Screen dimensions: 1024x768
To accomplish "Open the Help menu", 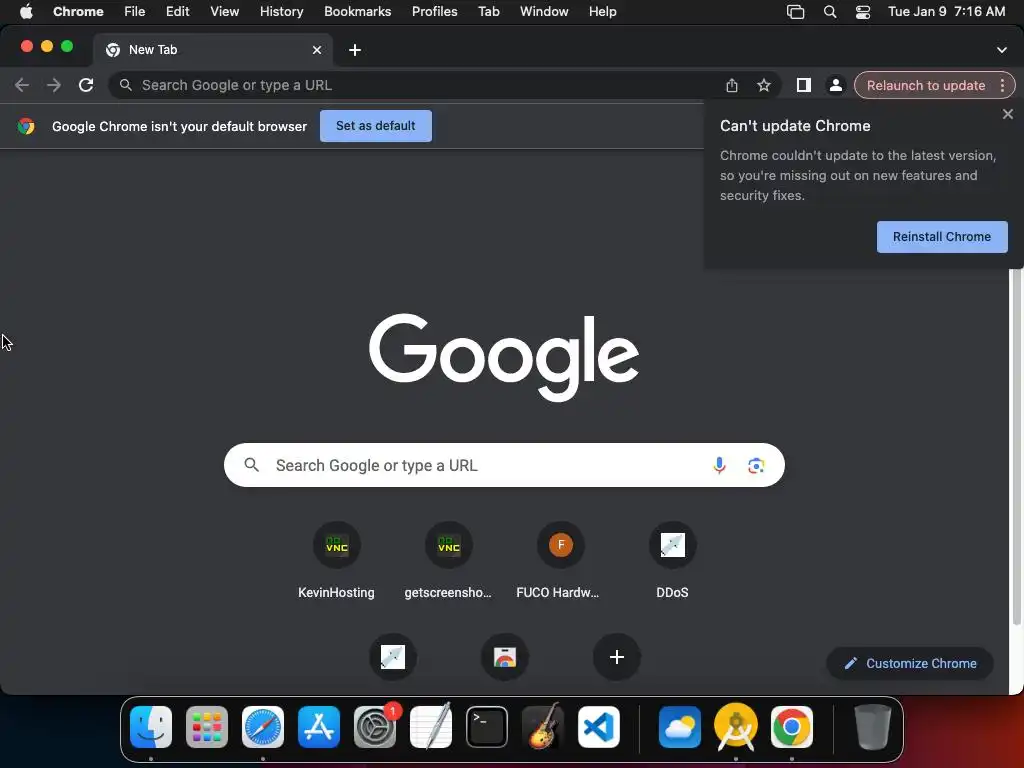I will [602, 12].
